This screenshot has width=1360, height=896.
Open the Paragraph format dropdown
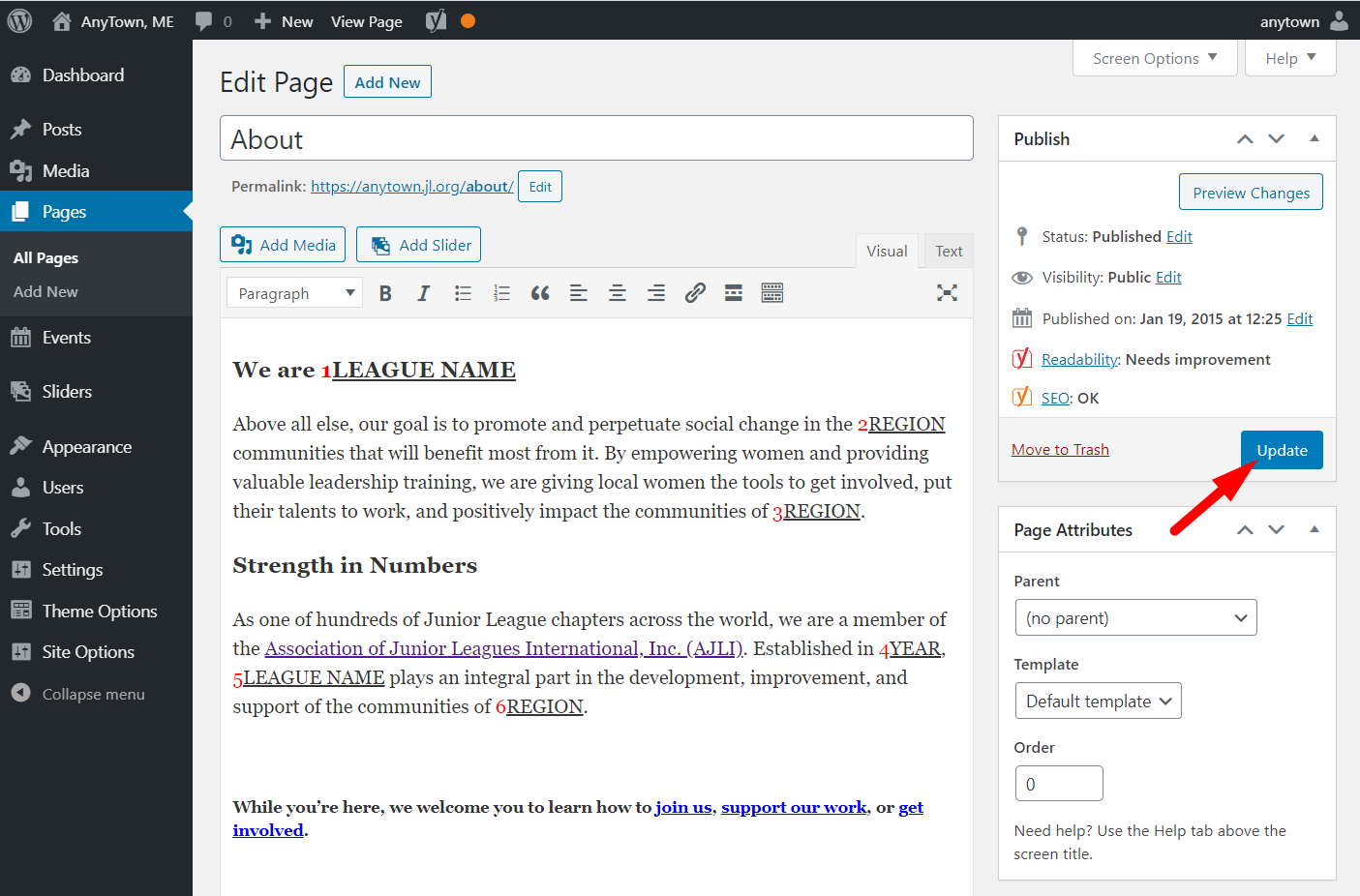coord(294,293)
